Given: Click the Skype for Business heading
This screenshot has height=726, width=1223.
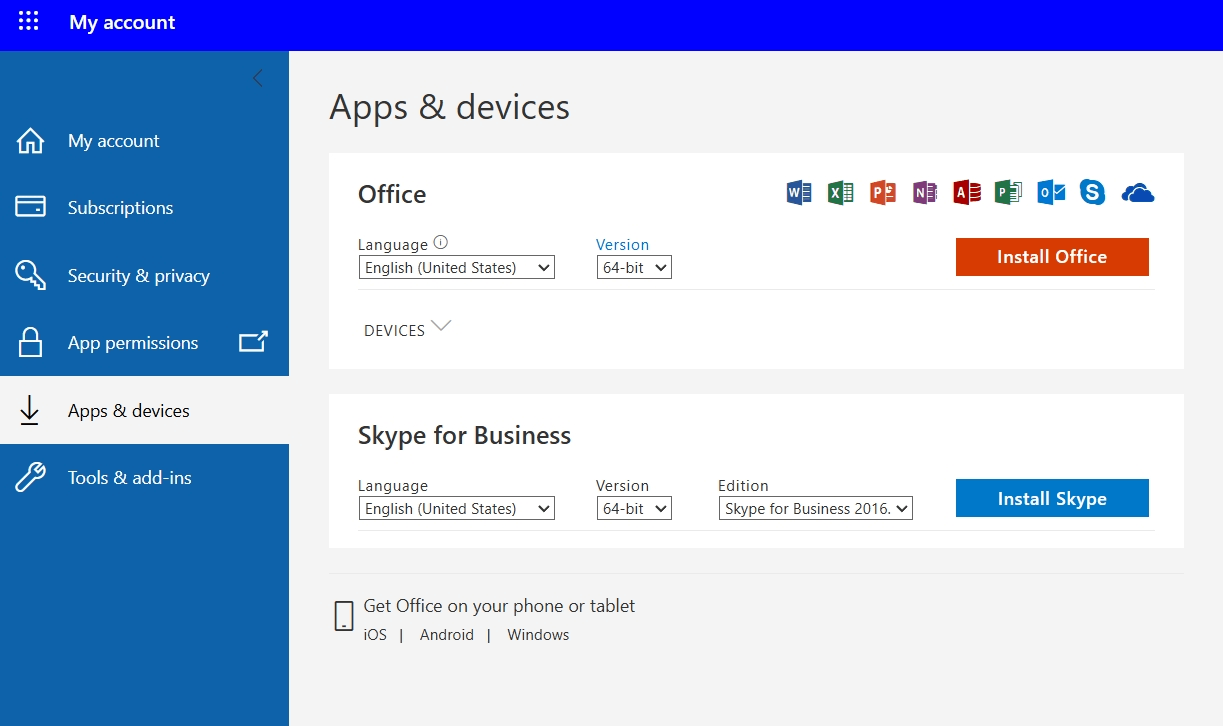Looking at the screenshot, I should coord(465,435).
